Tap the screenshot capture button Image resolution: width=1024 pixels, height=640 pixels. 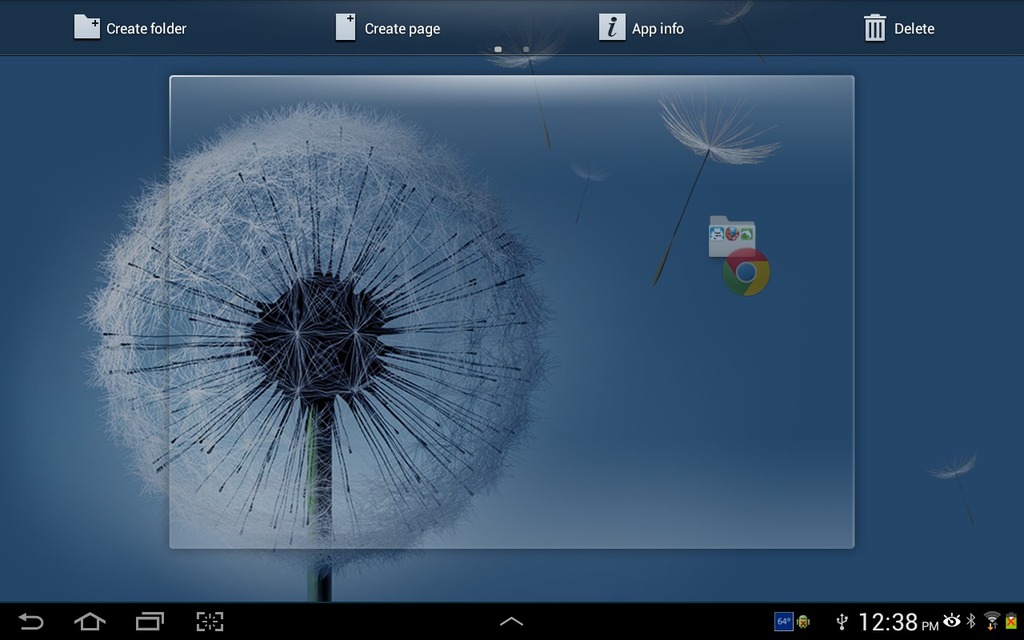tap(210, 621)
